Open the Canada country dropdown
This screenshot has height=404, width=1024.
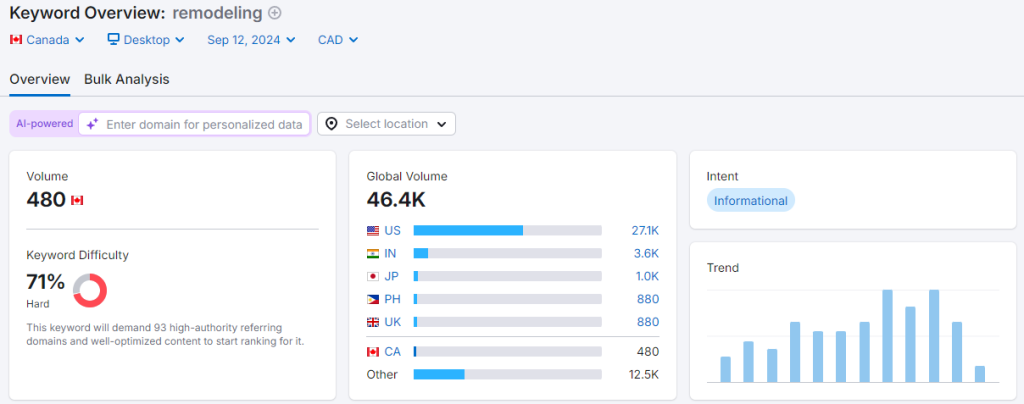coord(47,40)
